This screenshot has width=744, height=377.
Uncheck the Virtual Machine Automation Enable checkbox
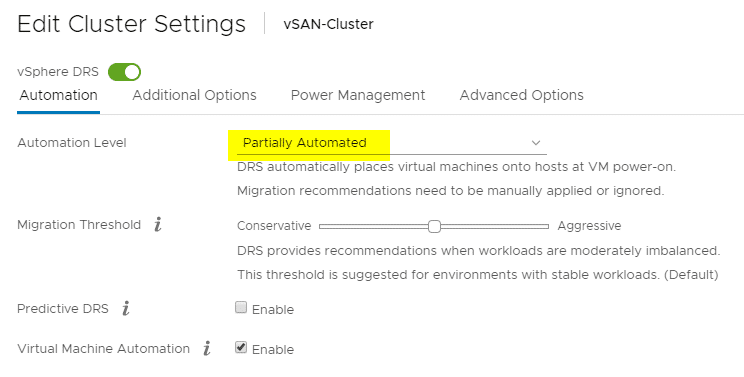coord(241,348)
